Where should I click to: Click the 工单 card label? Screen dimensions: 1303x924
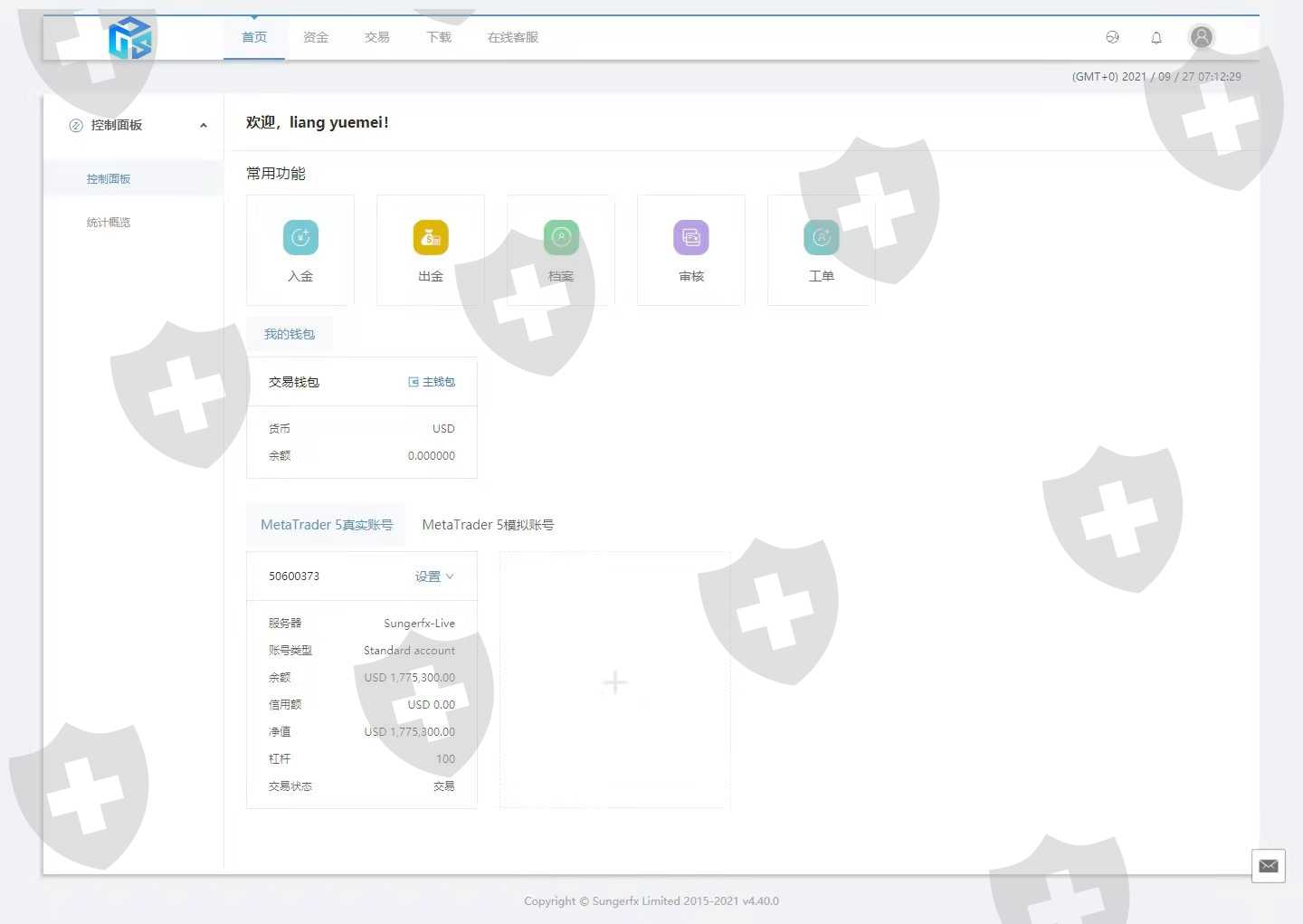point(822,276)
